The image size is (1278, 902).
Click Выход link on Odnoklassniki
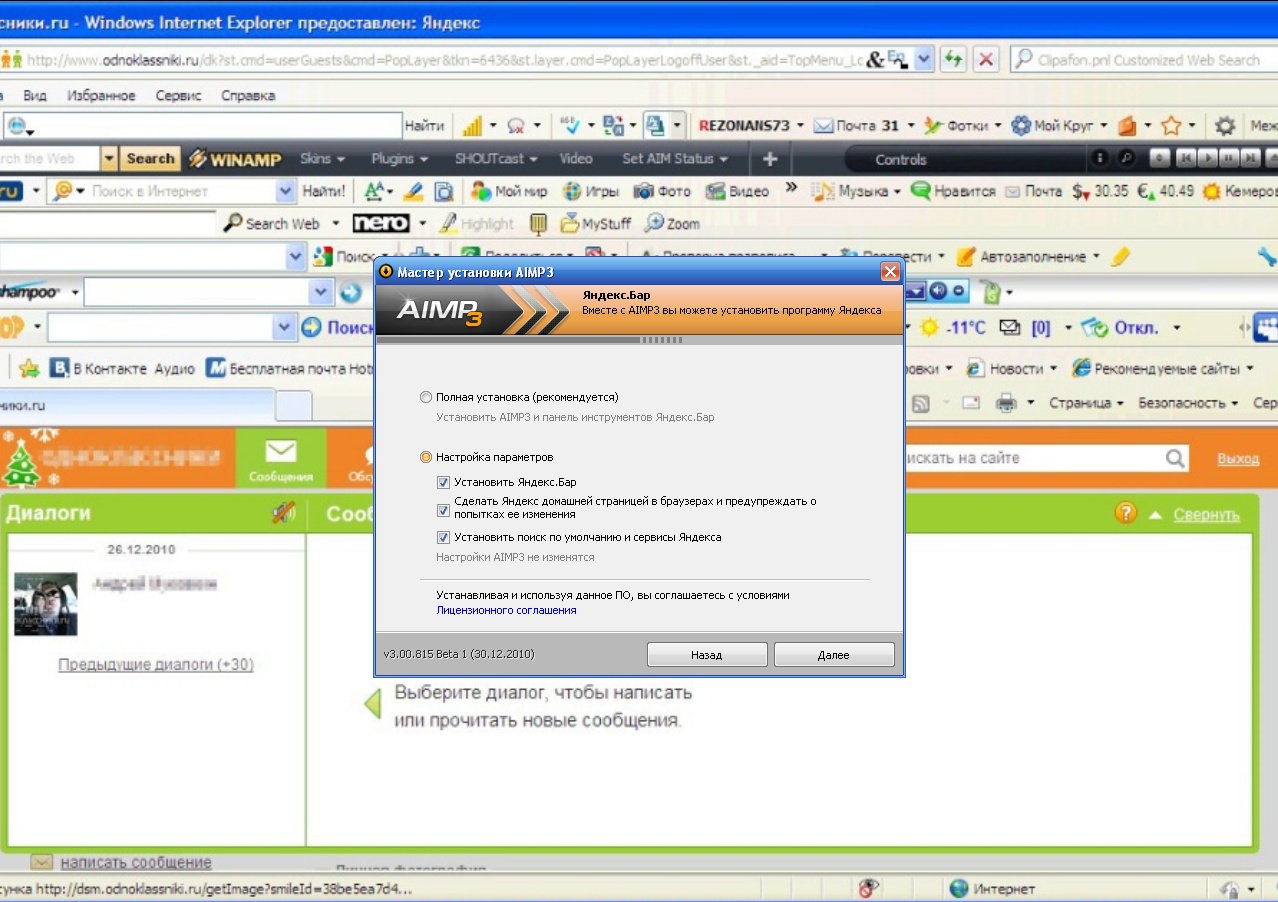pos(1238,458)
